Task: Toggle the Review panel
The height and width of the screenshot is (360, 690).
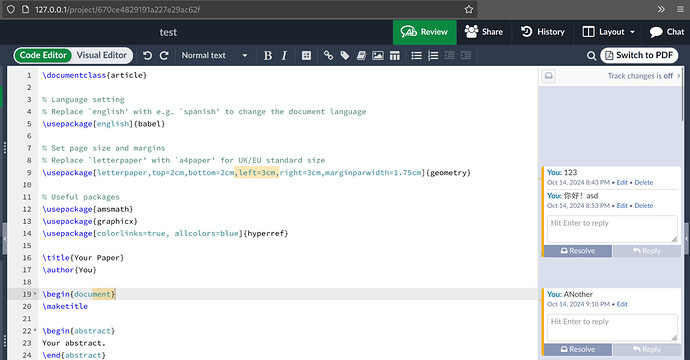Action: click(425, 32)
